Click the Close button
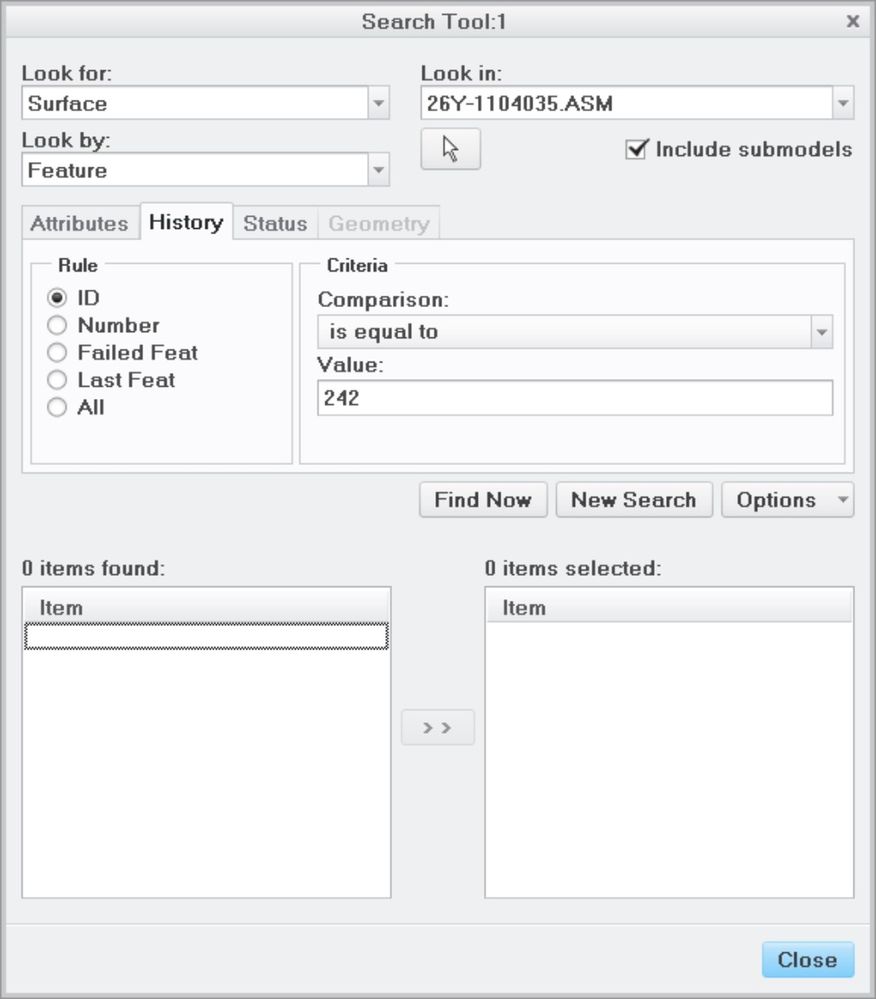The image size is (876, 999). [x=808, y=959]
